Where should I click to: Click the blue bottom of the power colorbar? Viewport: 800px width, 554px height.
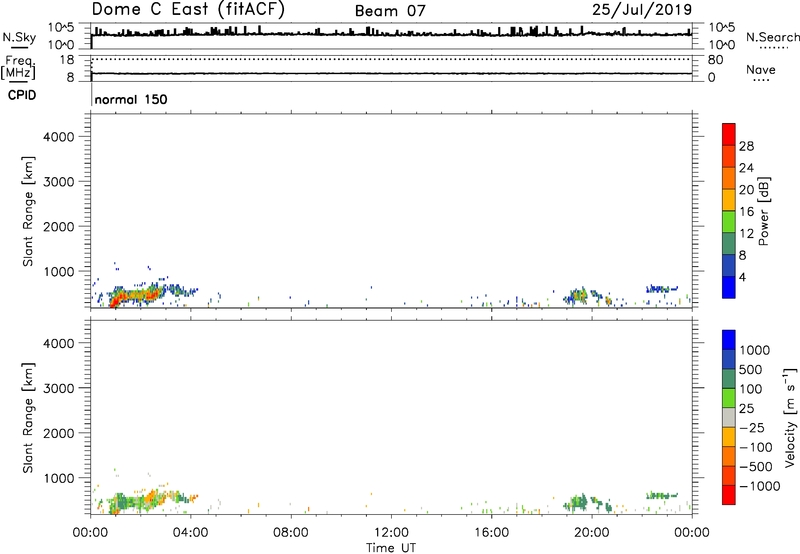[x=729, y=287]
